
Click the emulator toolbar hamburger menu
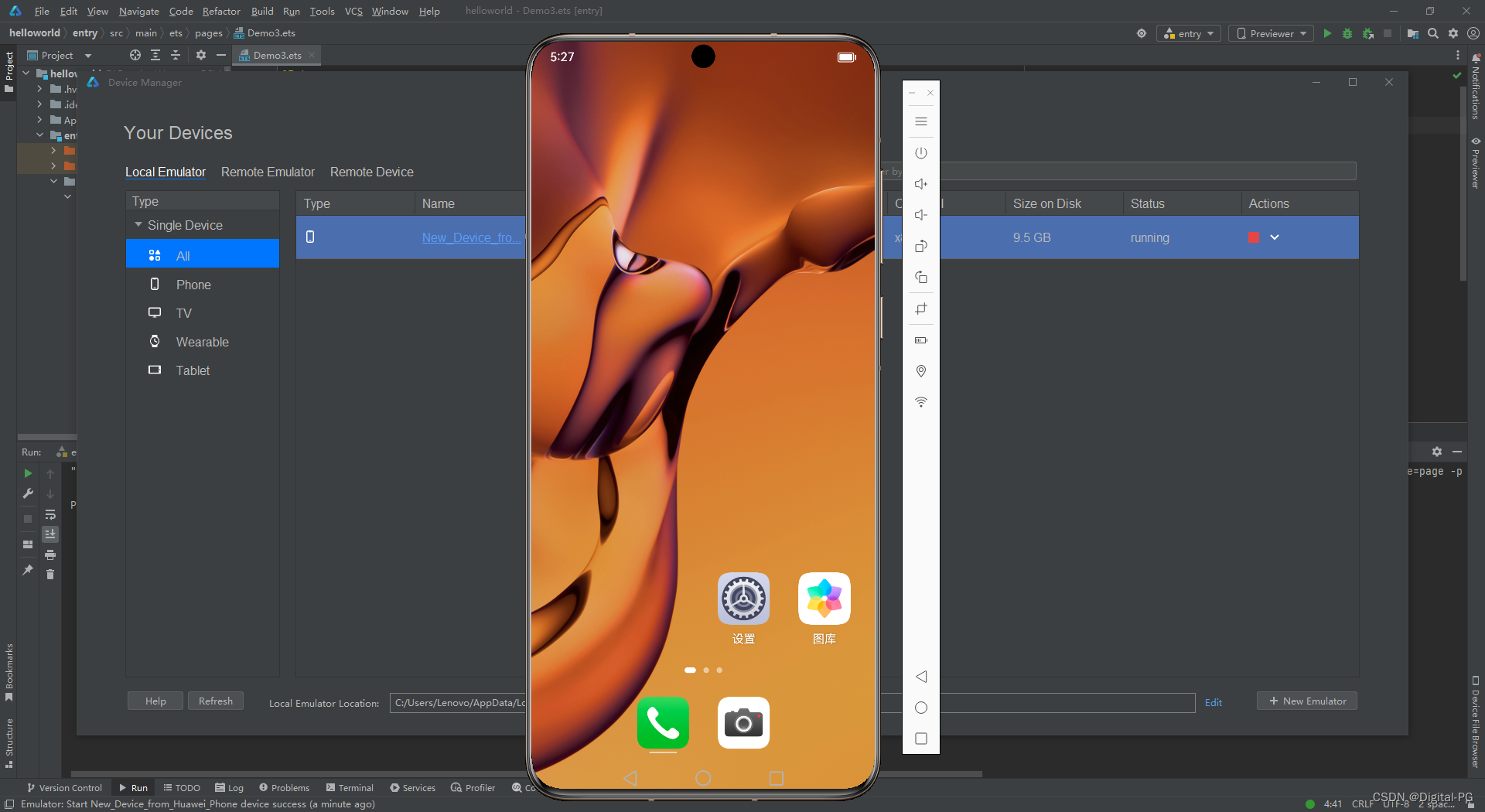[x=920, y=121]
